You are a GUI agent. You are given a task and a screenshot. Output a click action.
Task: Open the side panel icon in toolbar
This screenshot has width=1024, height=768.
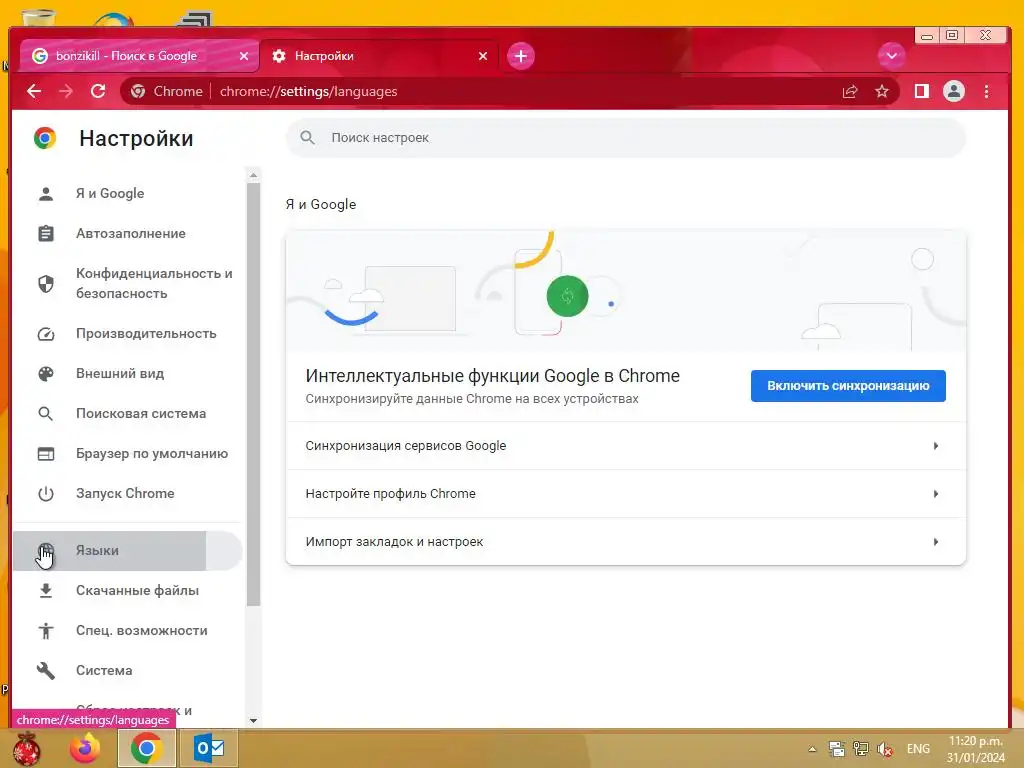tap(921, 91)
